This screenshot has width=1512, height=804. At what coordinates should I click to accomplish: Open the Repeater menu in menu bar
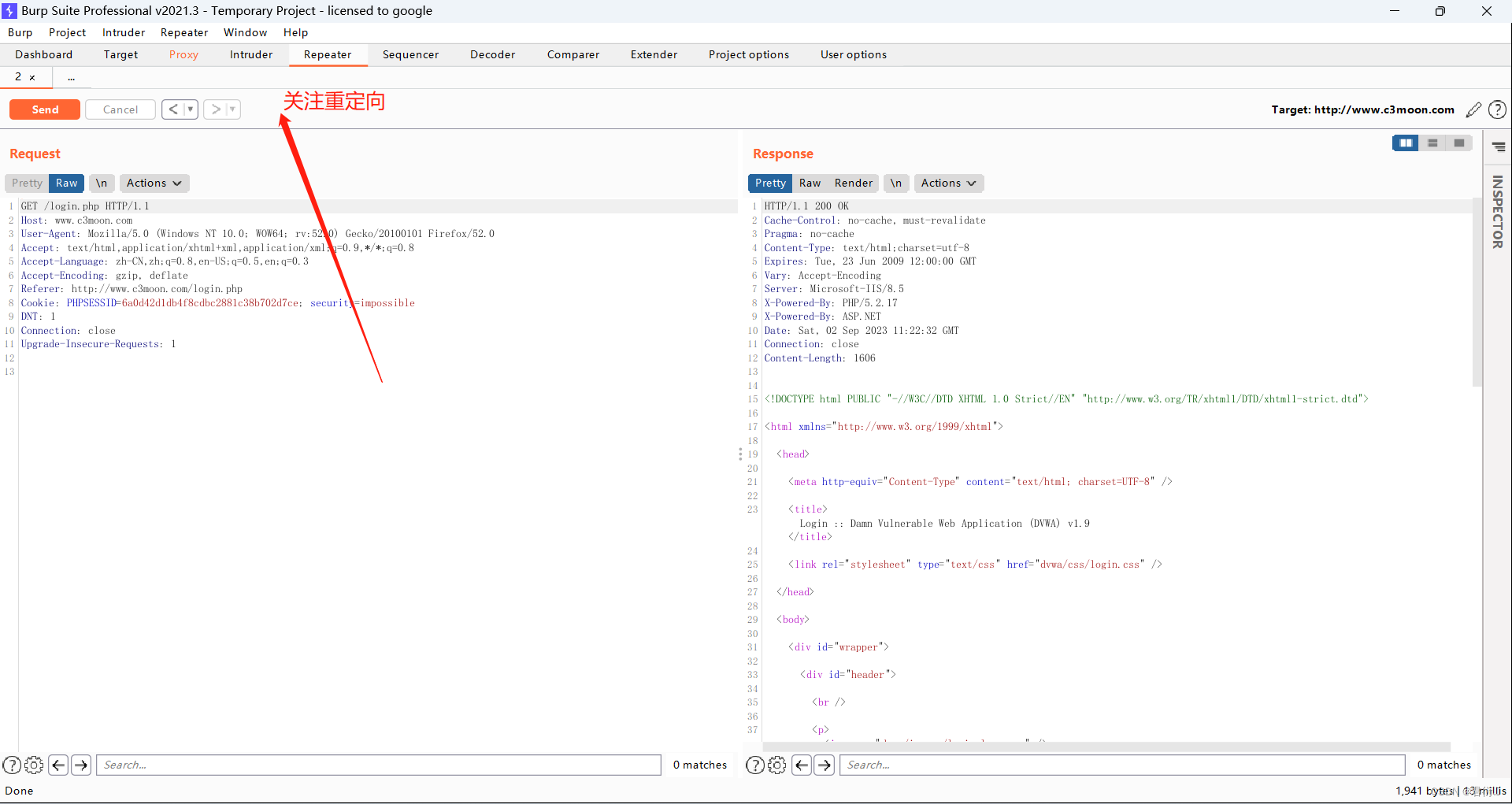pyautogui.click(x=184, y=32)
